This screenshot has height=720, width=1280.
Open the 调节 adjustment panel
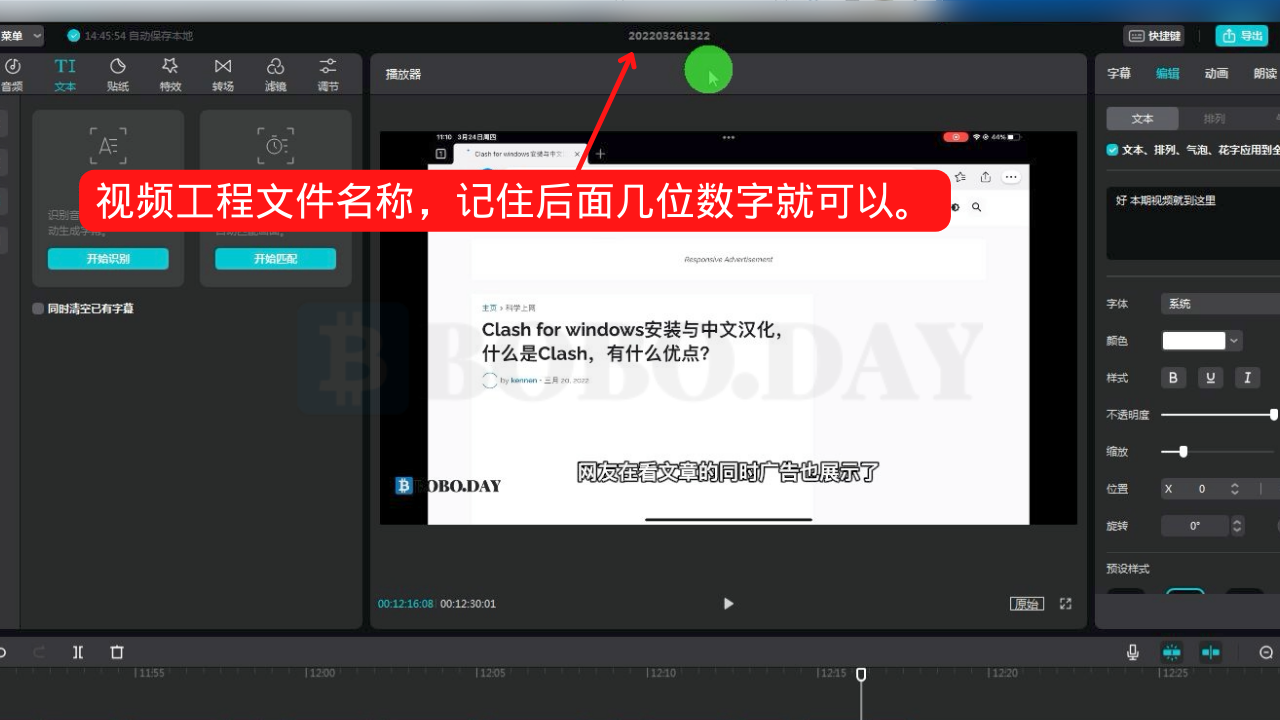(x=328, y=74)
